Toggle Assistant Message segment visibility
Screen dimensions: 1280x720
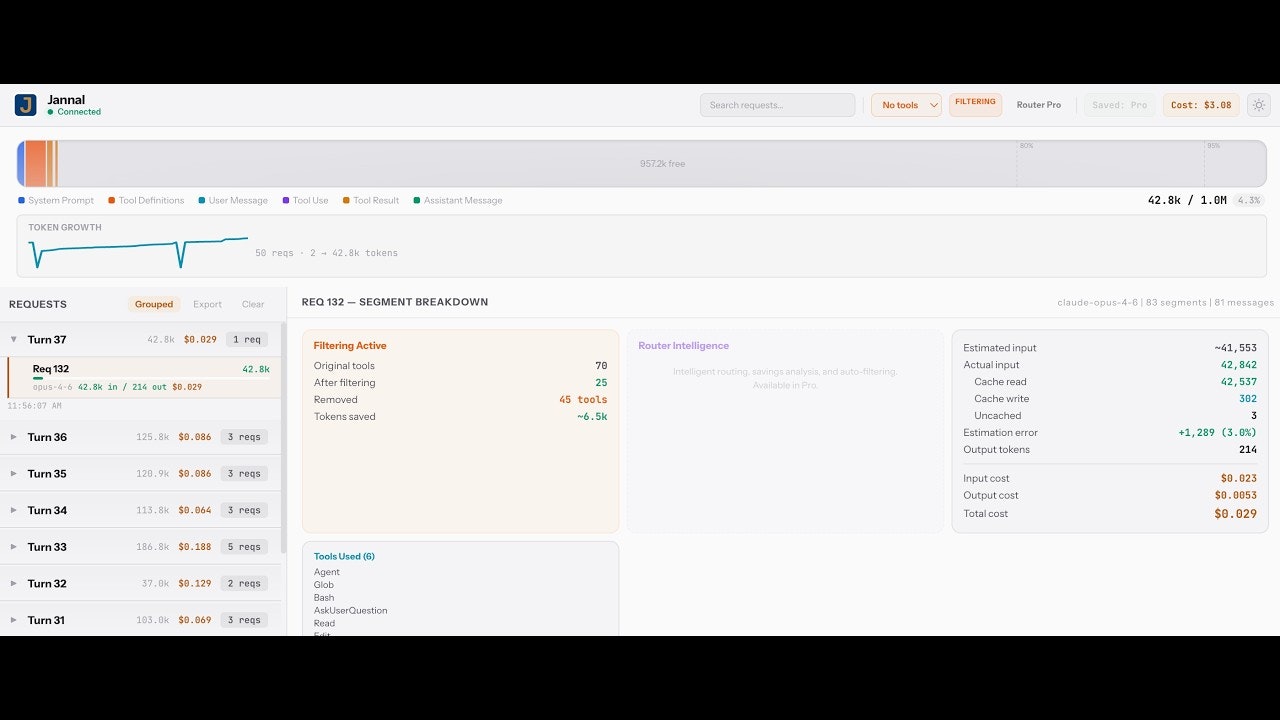point(418,200)
